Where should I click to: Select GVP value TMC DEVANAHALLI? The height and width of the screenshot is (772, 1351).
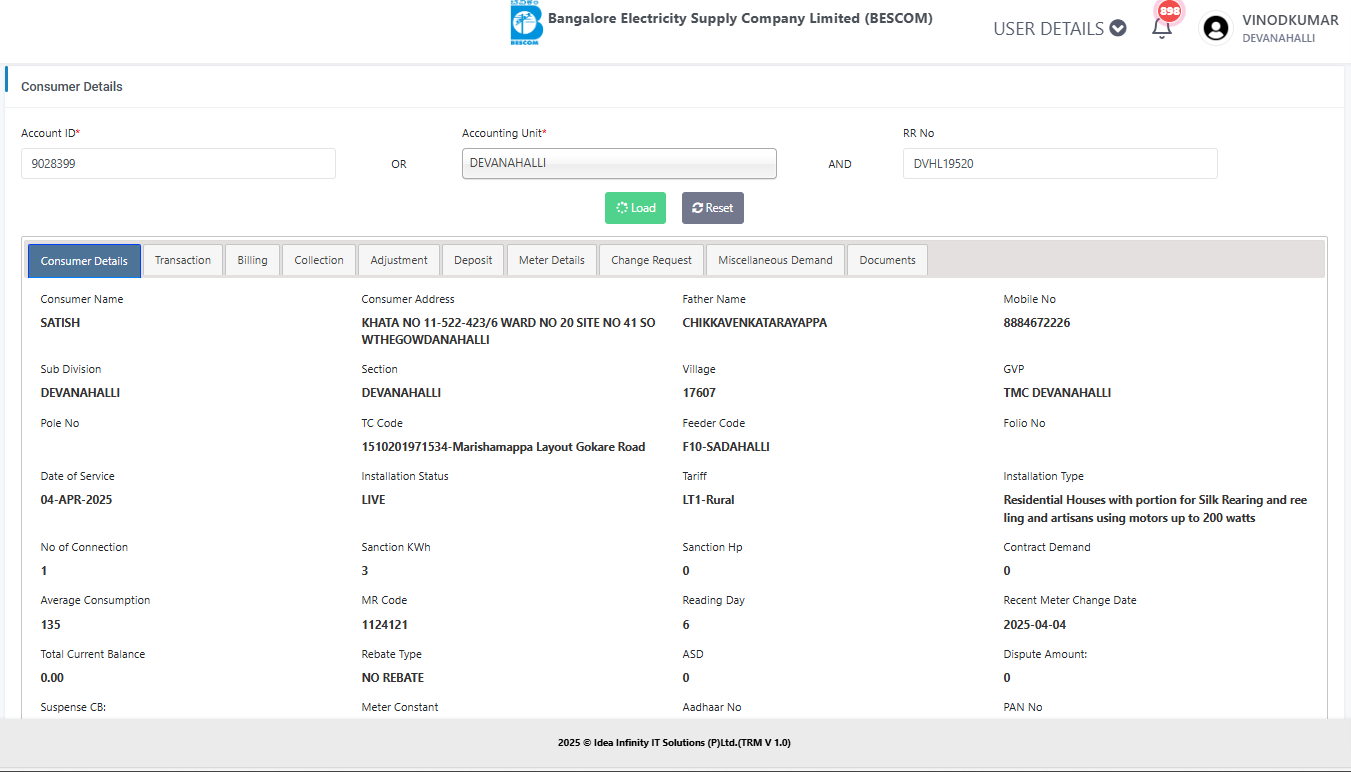coord(1057,393)
